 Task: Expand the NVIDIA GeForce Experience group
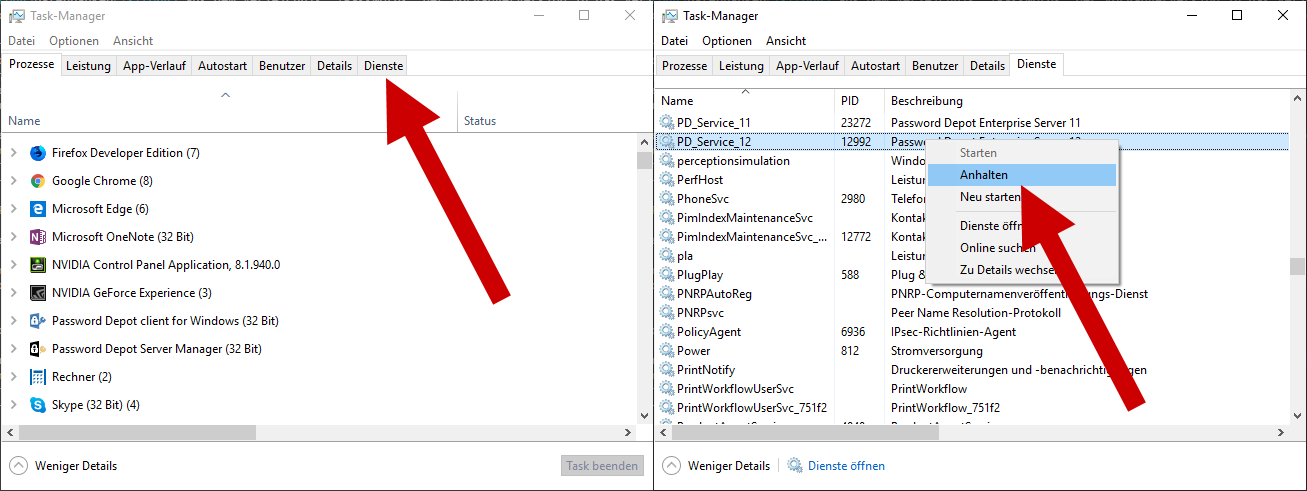tap(13, 293)
